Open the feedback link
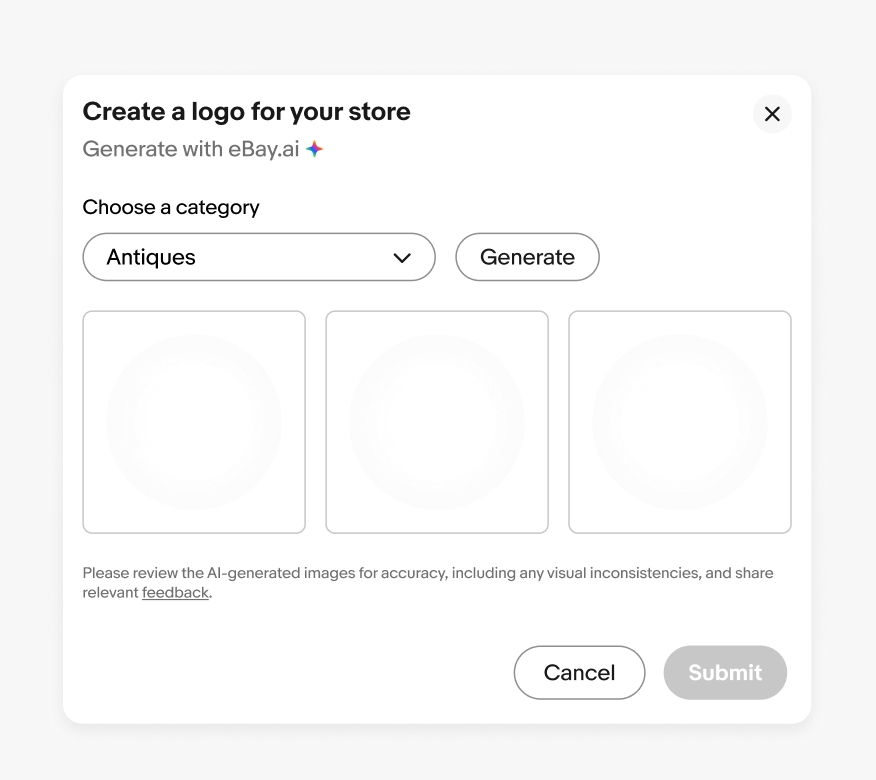The width and height of the screenshot is (876, 780). [x=175, y=593]
